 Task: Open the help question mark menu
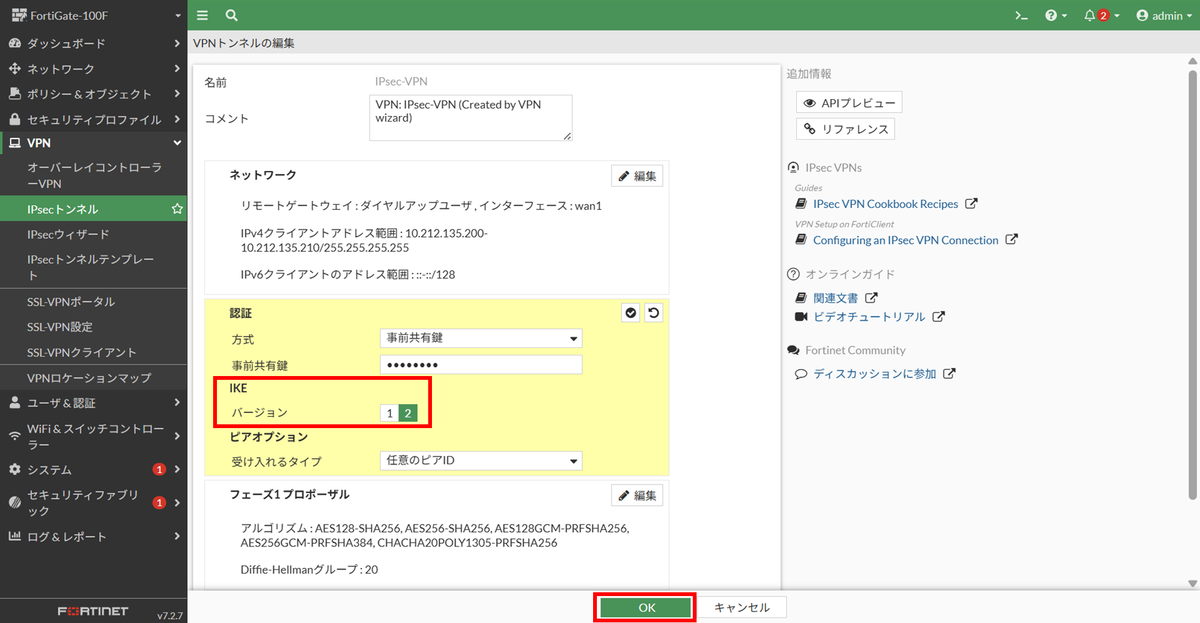1056,15
